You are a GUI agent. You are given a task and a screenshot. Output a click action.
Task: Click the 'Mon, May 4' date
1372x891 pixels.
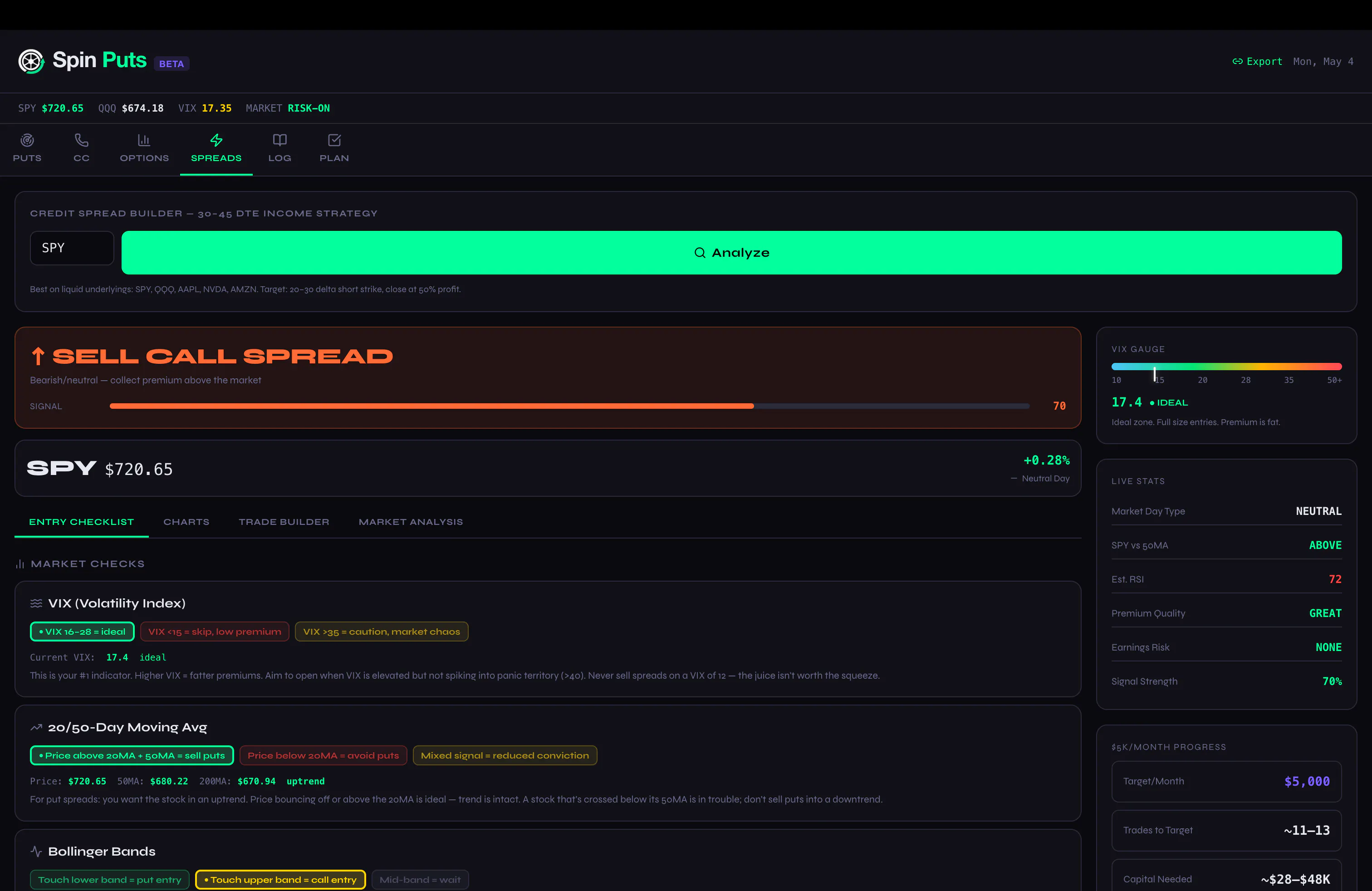pyautogui.click(x=1323, y=61)
